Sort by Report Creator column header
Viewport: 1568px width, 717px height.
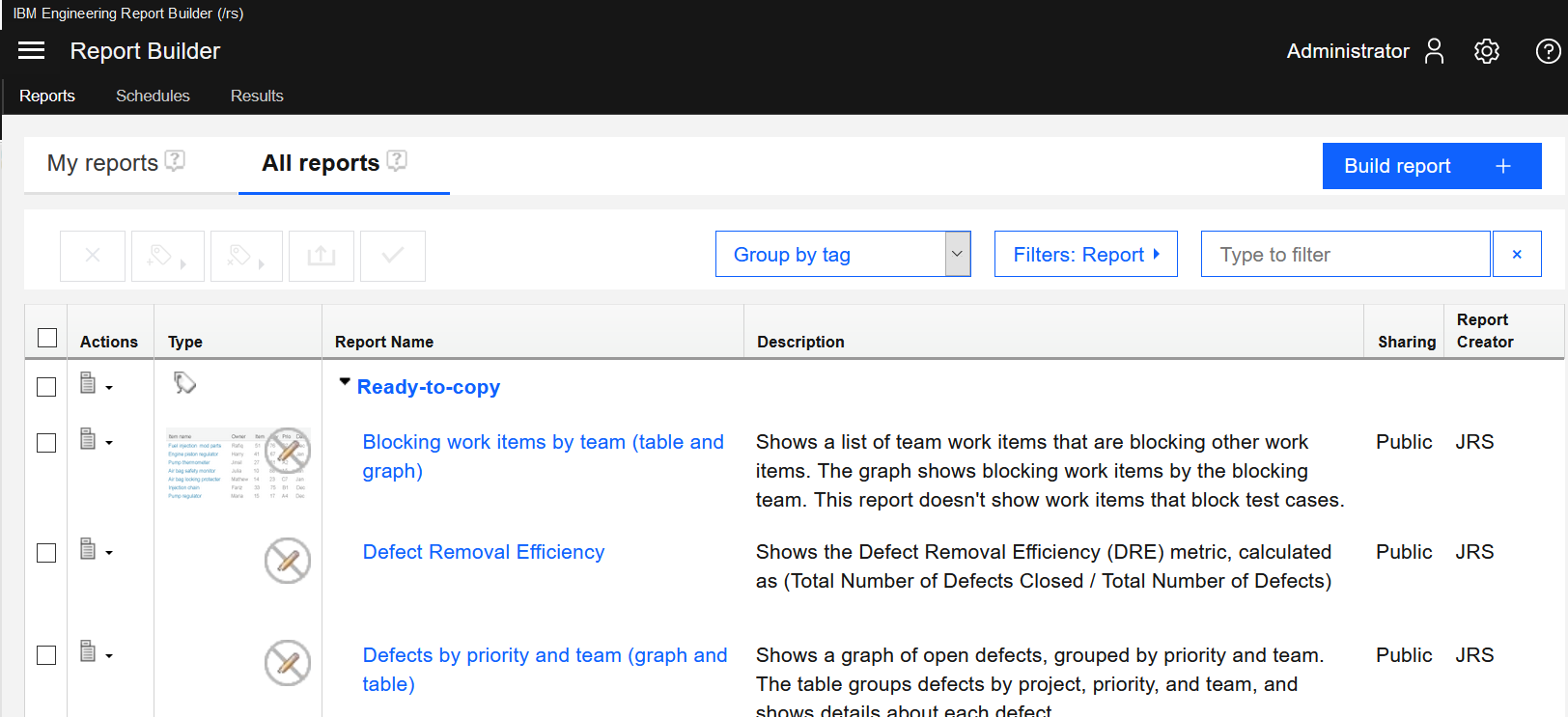click(x=1485, y=330)
